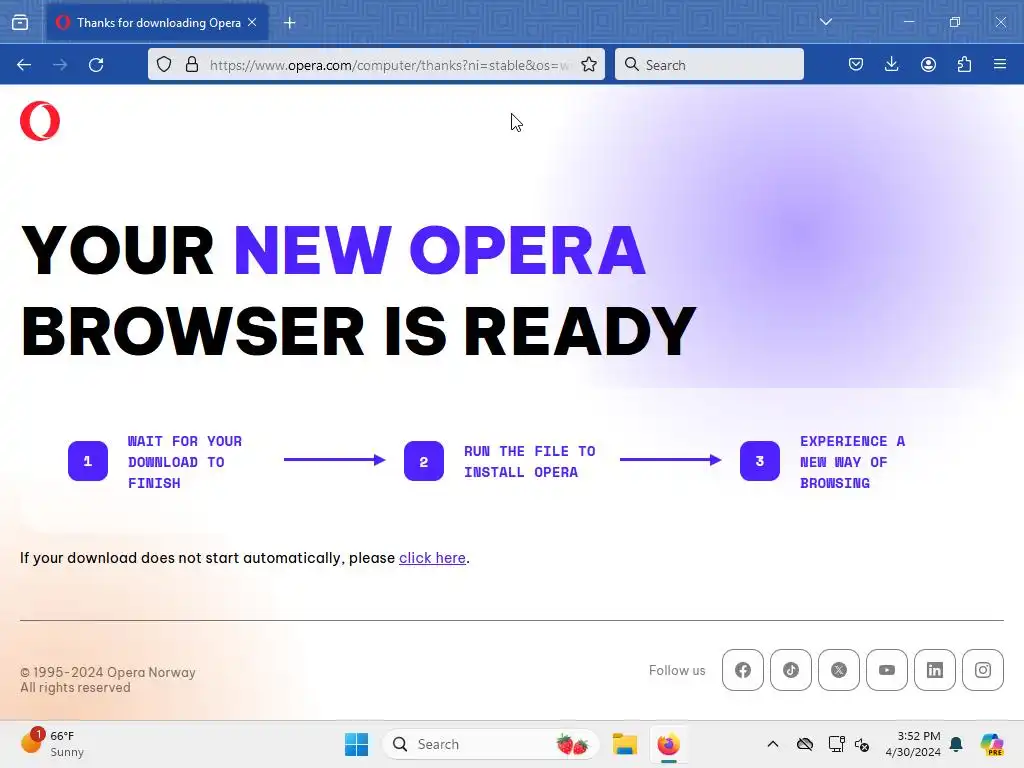The width and height of the screenshot is (1024, 768).
Task: Restore down the Firefox window
Action: point(954,22)
